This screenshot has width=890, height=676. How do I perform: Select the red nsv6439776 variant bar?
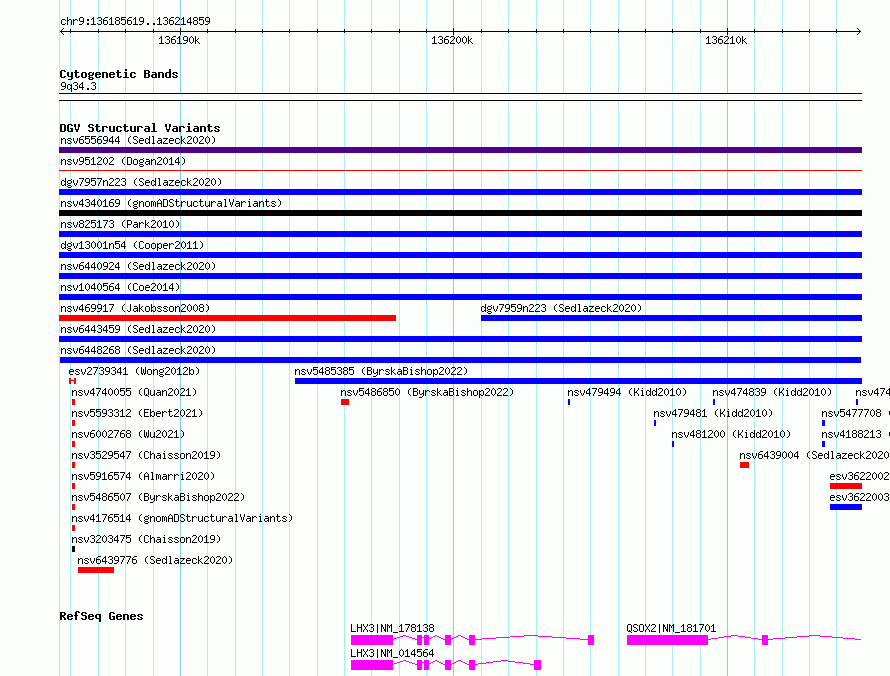[x=96, y=570]
